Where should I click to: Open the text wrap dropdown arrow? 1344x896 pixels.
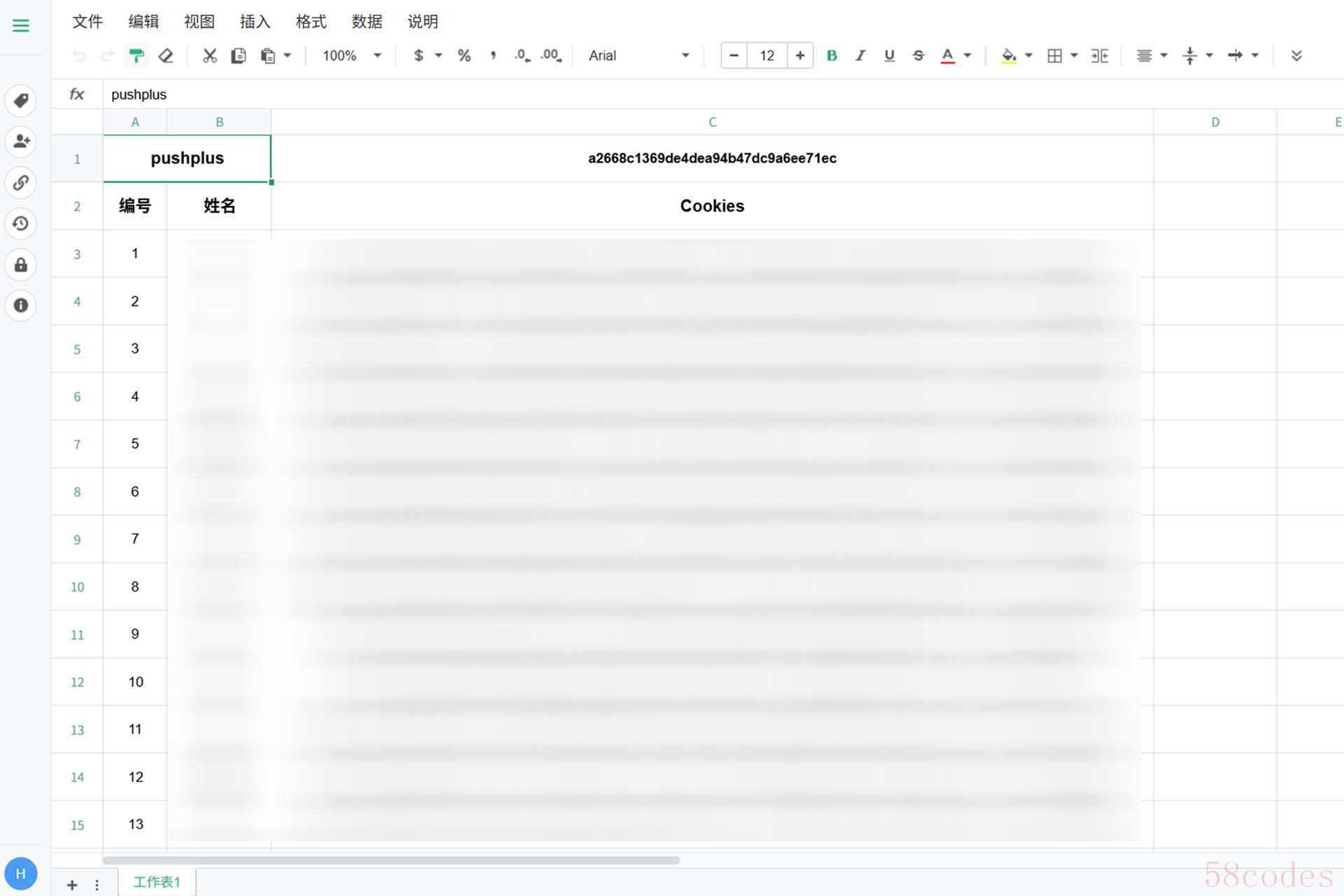pos(1255,55)
